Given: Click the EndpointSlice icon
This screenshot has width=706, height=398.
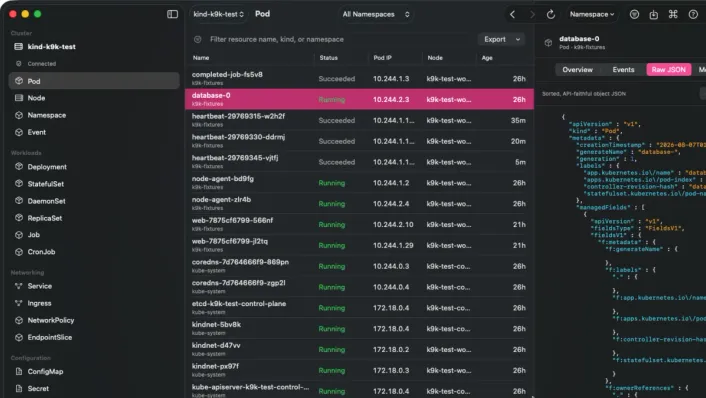Looking at the screenshot, I should (19, 337).
